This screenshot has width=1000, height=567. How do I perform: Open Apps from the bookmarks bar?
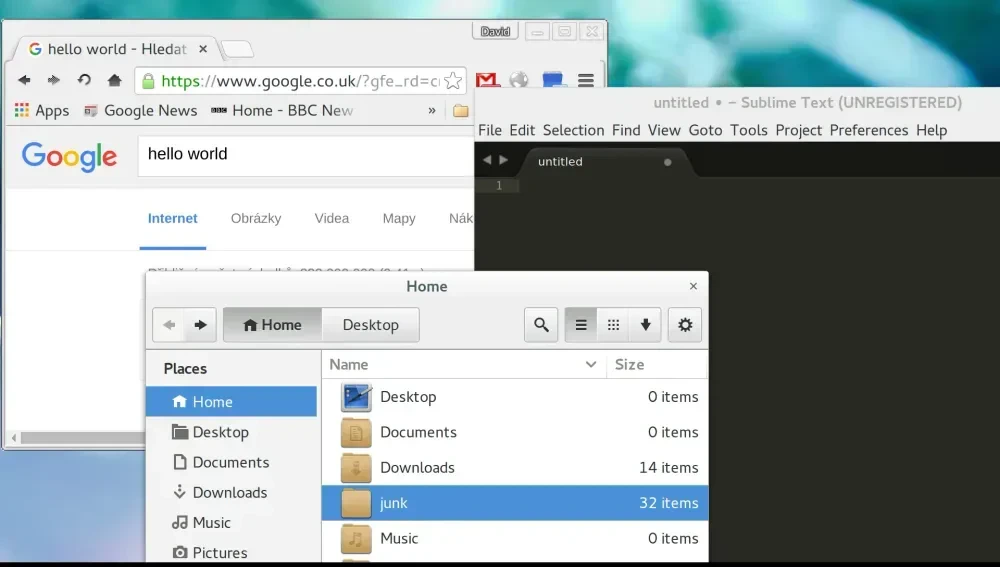point(41,110)
